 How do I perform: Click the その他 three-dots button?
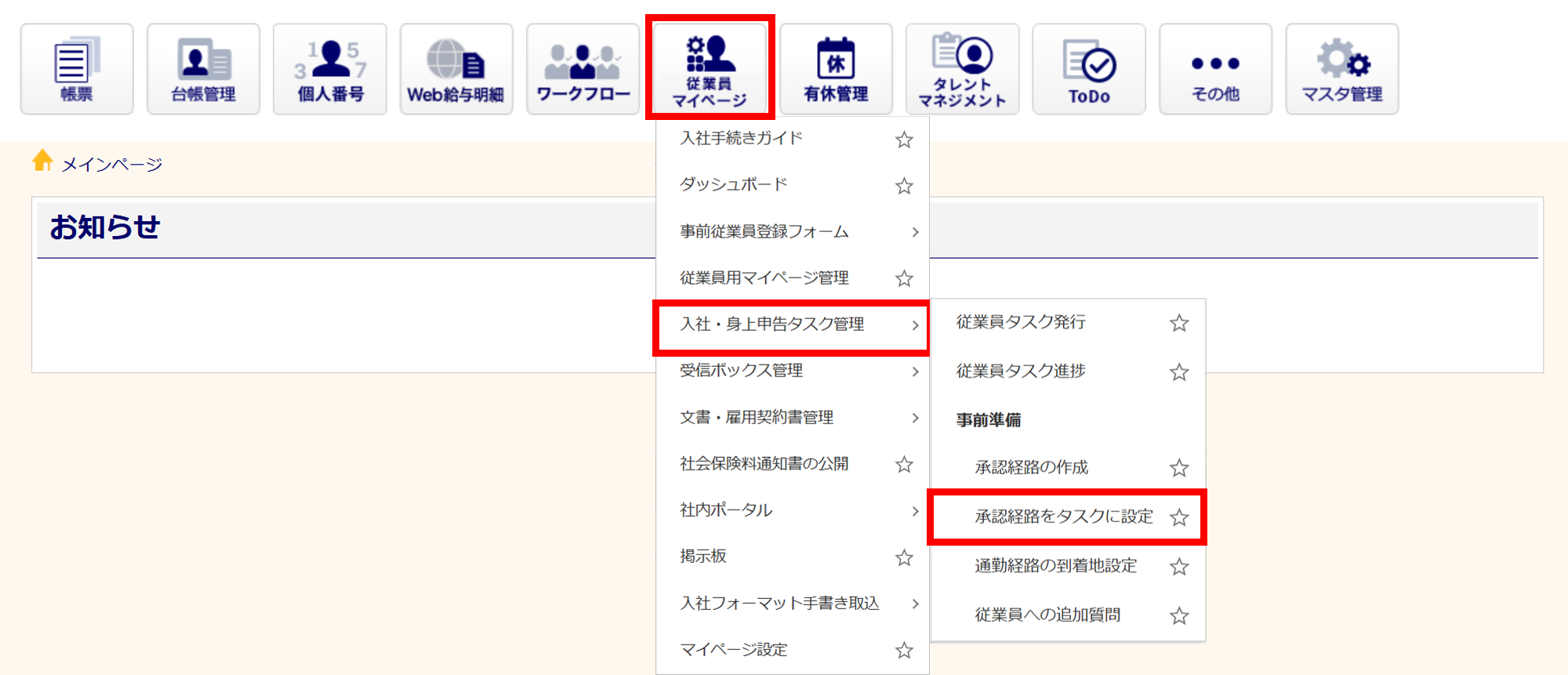coord(1215,69)
